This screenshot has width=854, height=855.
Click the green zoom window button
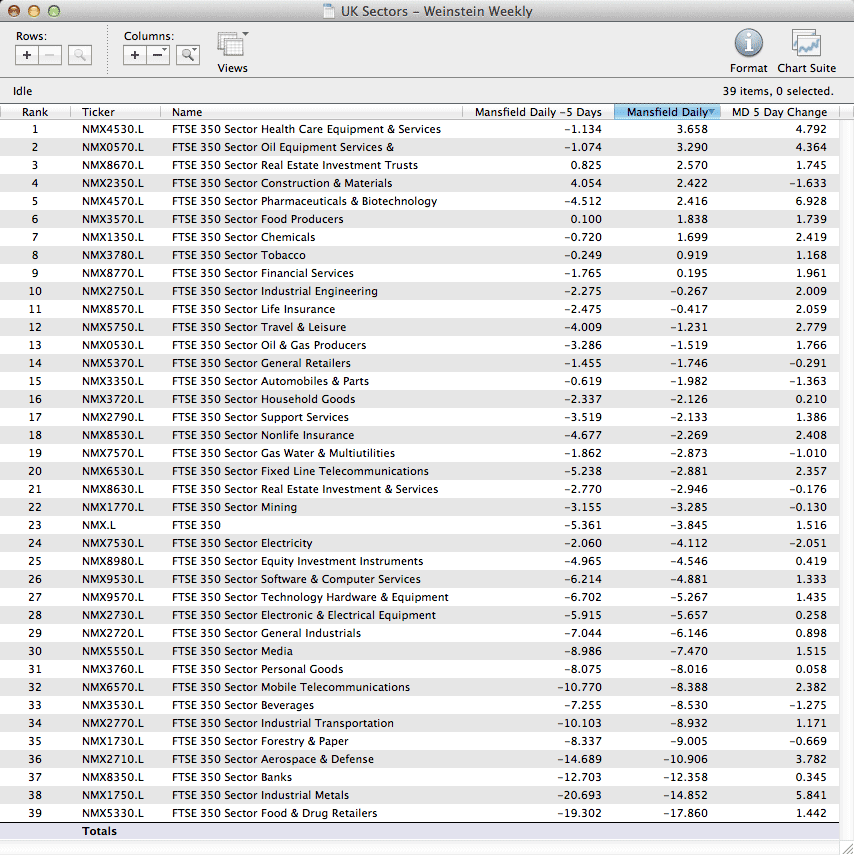pyautogui.click(x=54, y=12)
